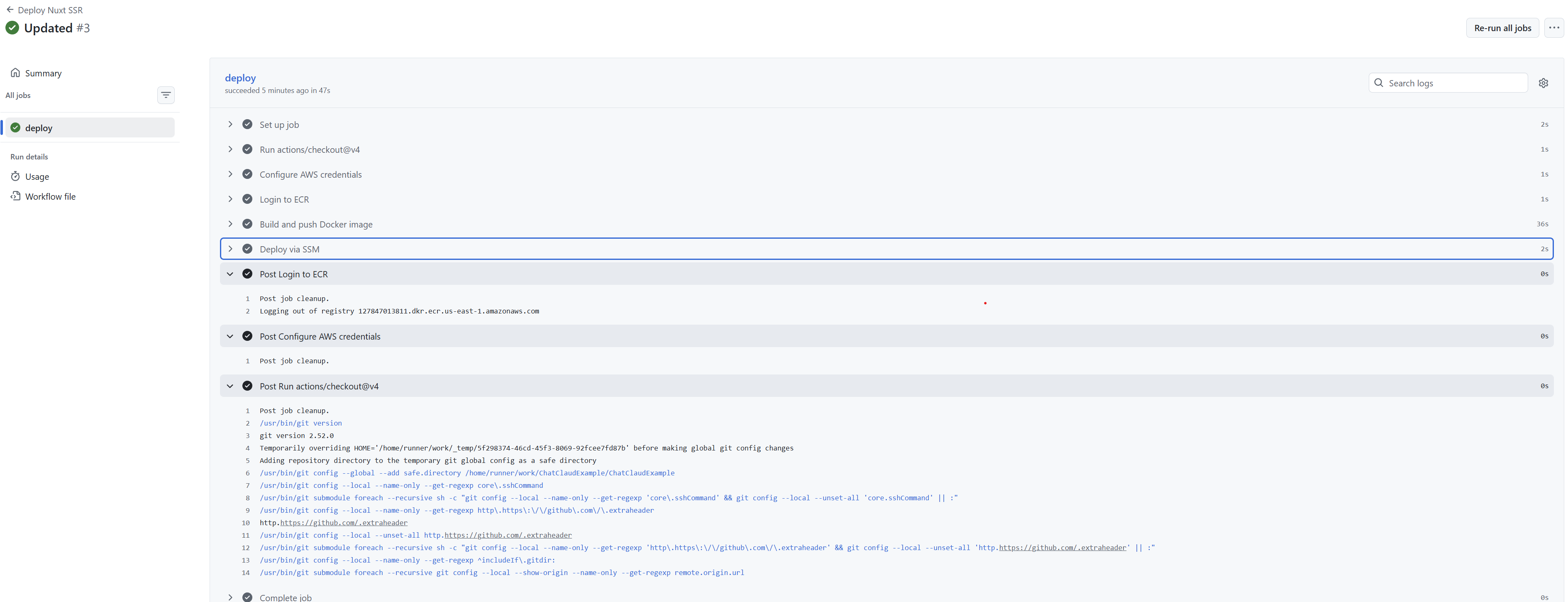This screenshot has width=1568, height=602.
Task: Click the Deploy Nuxt SSR workflow link
Action: [x=51, y=10]
